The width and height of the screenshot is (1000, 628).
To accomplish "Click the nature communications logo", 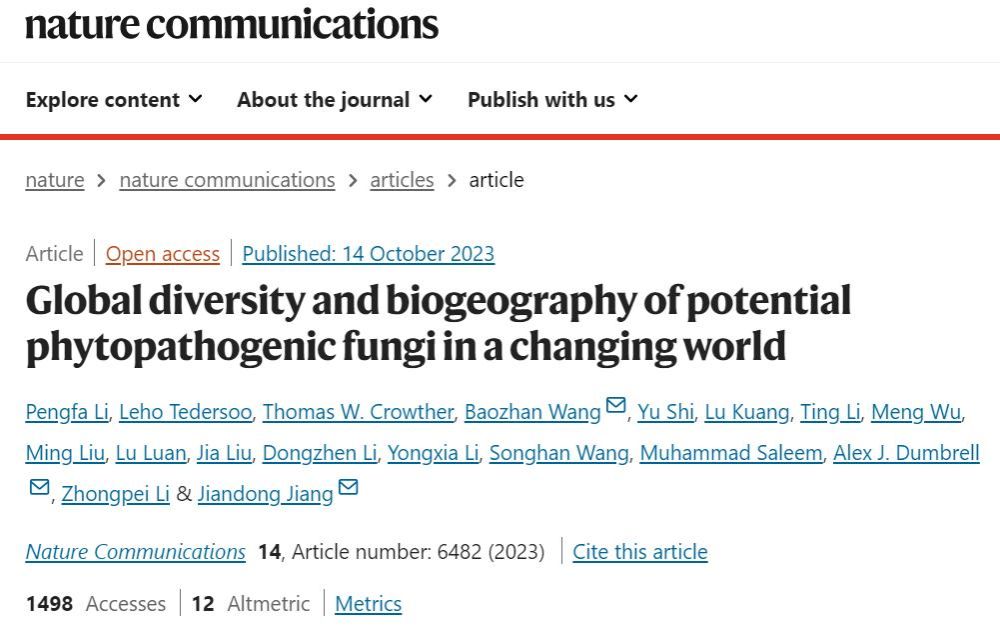I will coord(232,23).
